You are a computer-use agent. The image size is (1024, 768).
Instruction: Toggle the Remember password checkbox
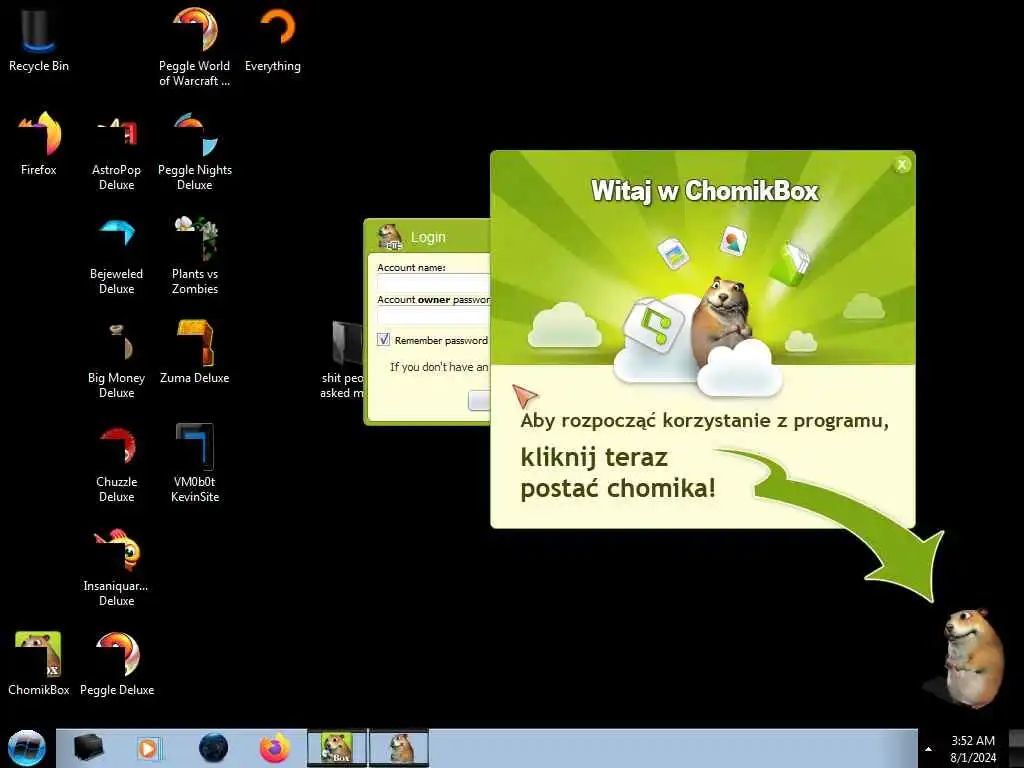point(383,340)
